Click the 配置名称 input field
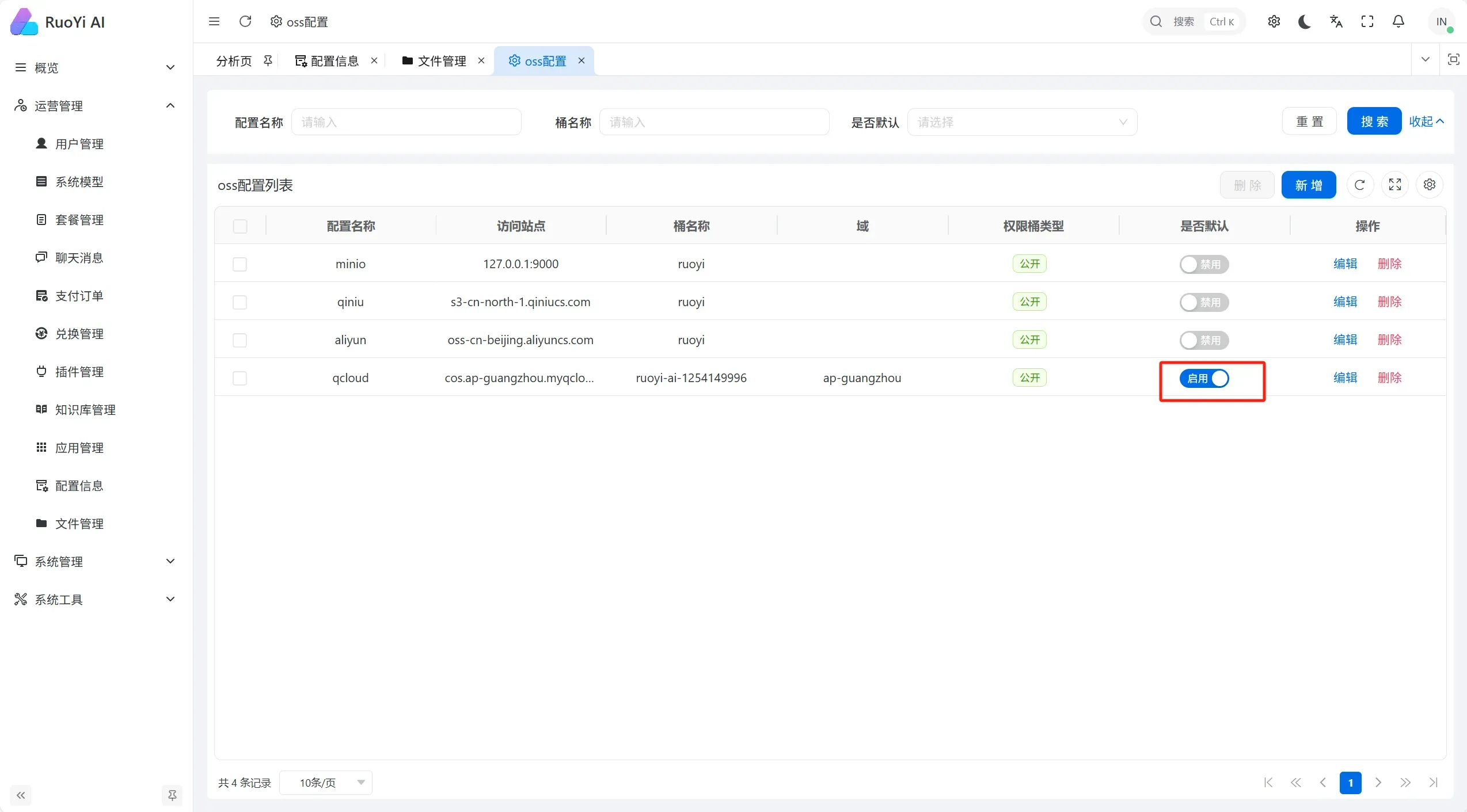 click(x=406, y=122)
